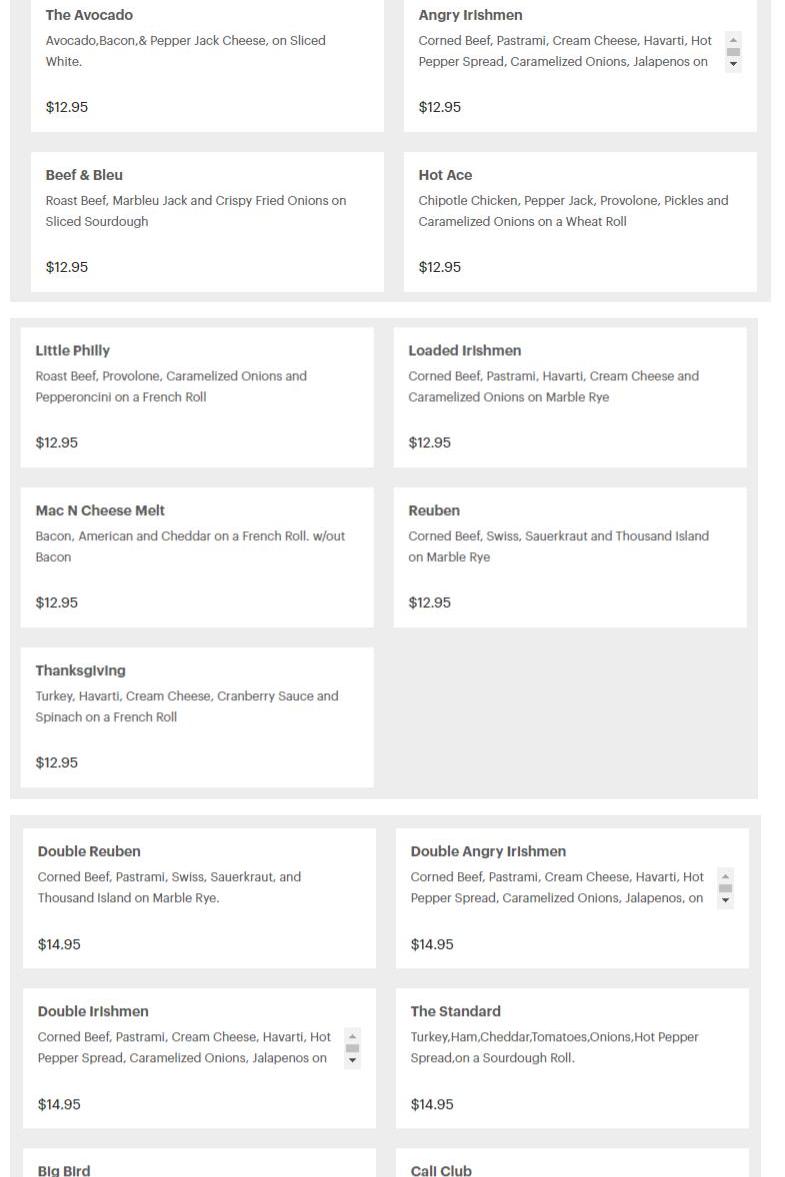Select the Cali Club item

pyautogui.click(x=441, y=1170)
